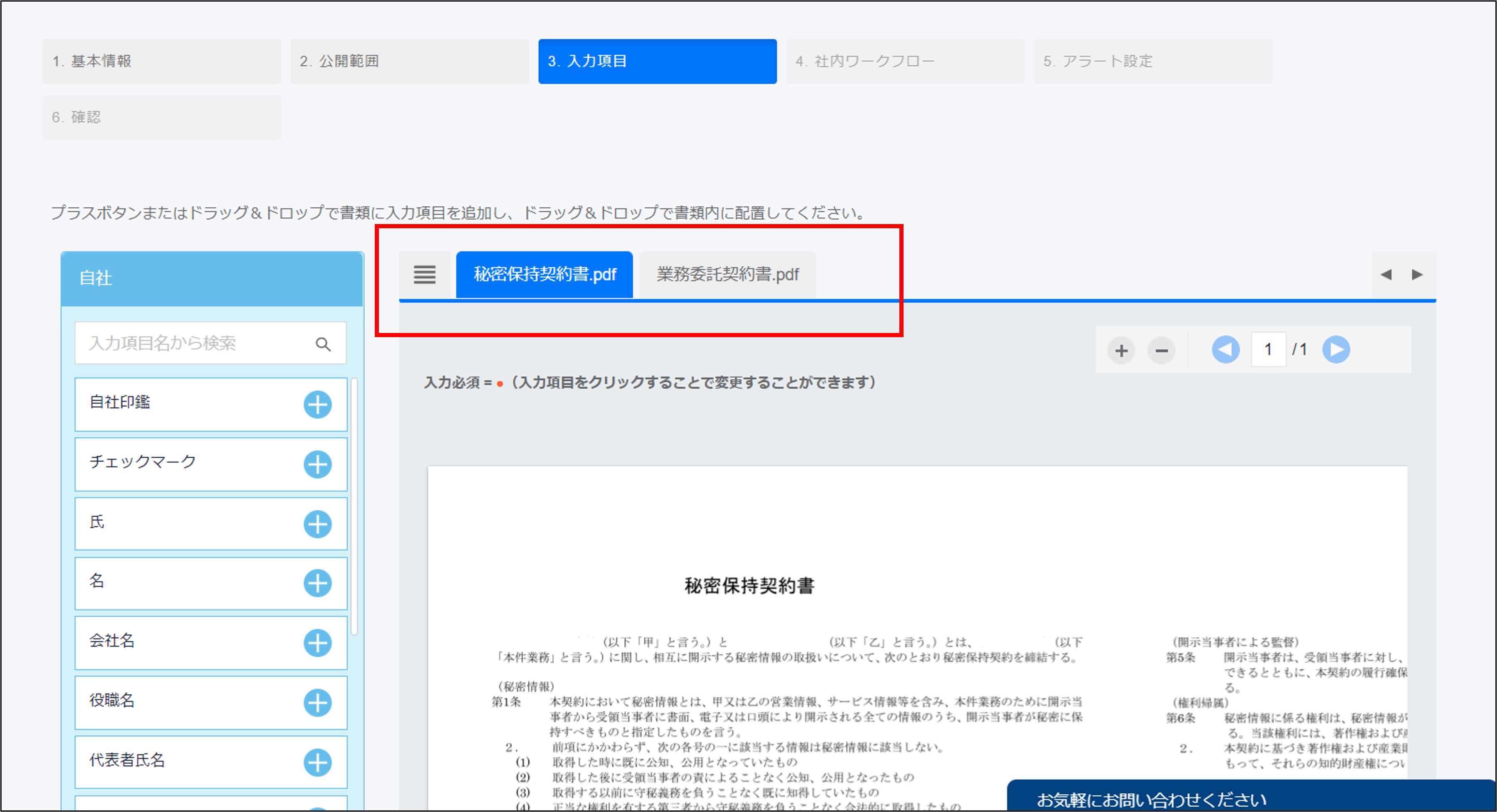Switch to 業務委託契約書.pdf tab
This screenshot has width=1497, height=812.
click(x=727, y=274)
